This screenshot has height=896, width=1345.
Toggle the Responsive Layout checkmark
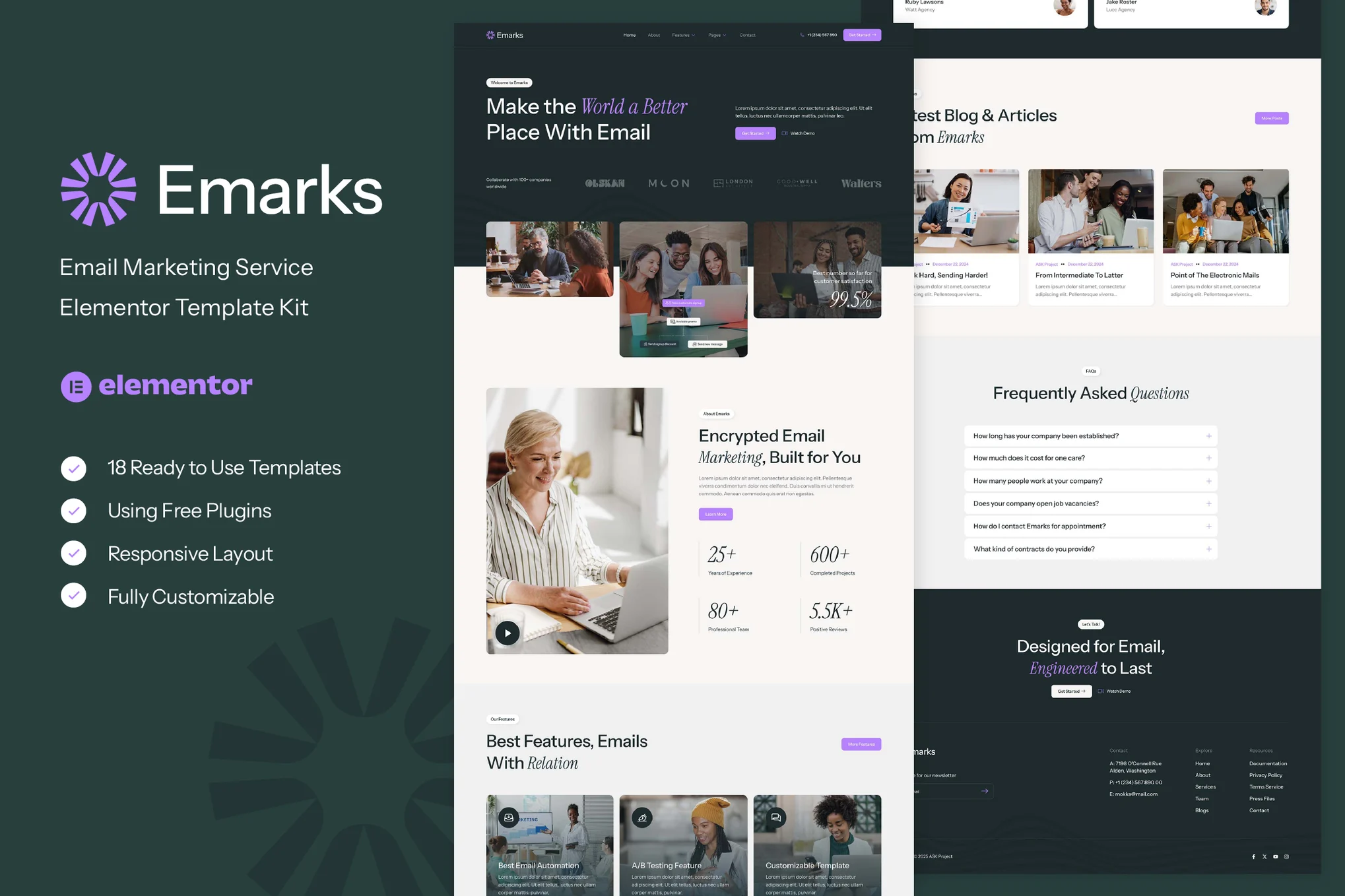pyautogui.click(x=74, y=552)
